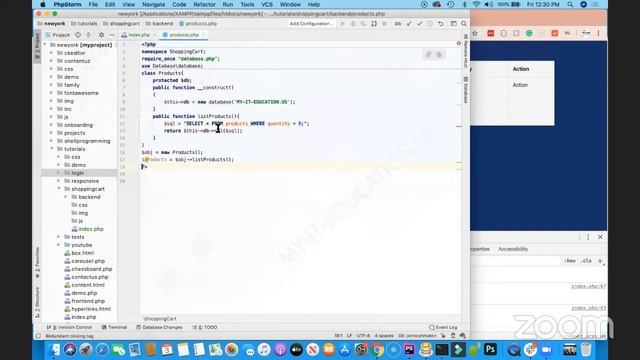The image size is (640, 360).
Task: Click the bookmark star in browser address bar
Action: tap(475, 33)
